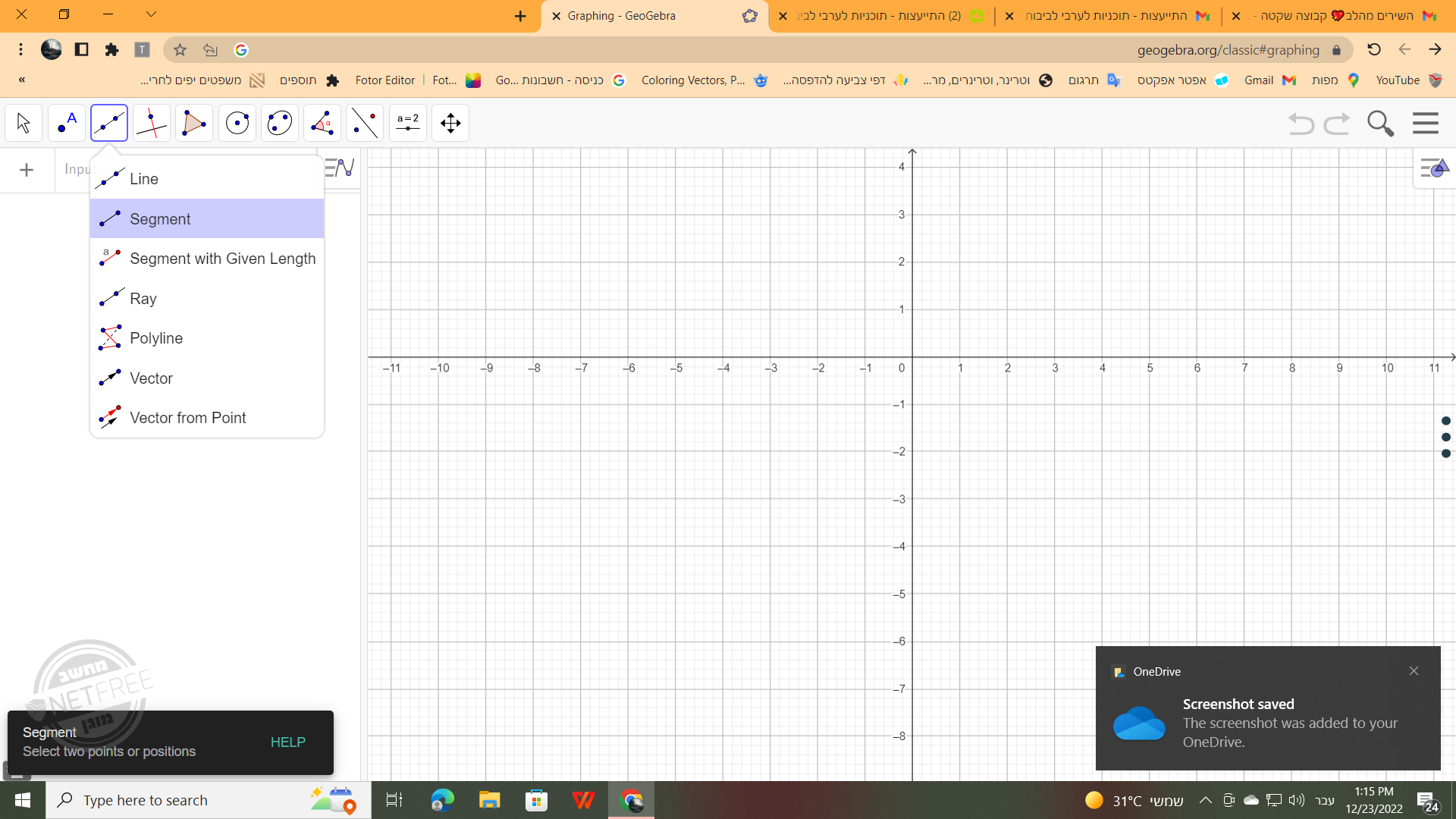The image size is (1456, 819).
Task: Choose Vector from Point menu entry
Action: (187, 418)
